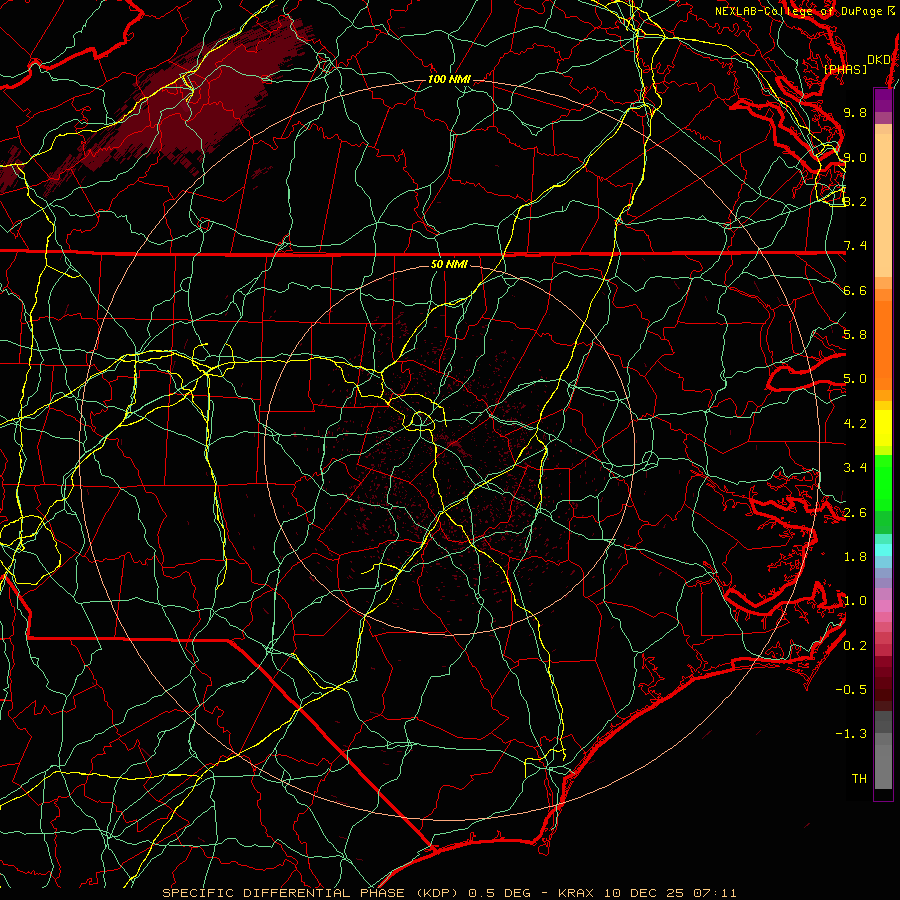Click the 6.6 value on the color scale

point(855,290)
